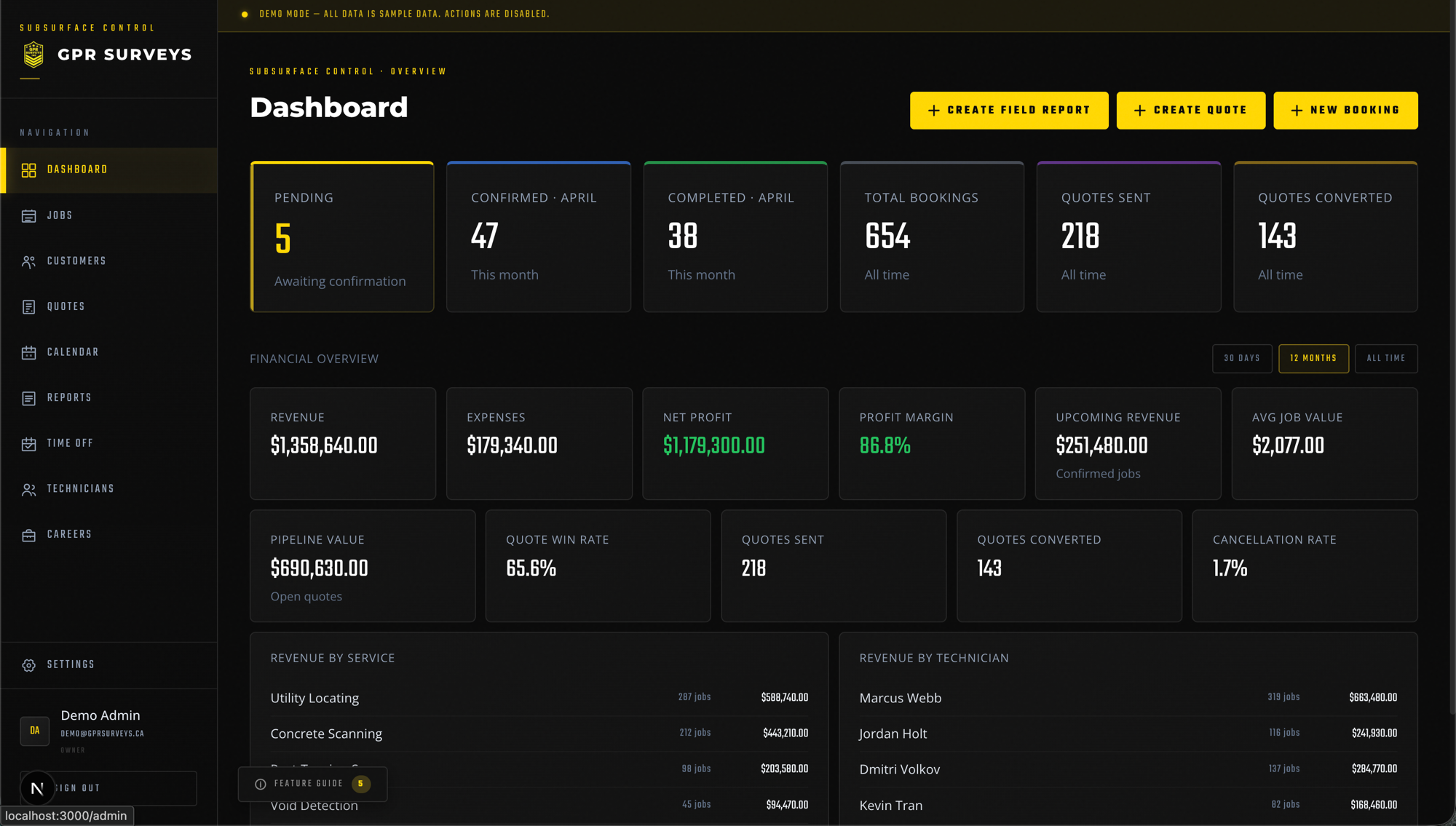1456x826 pixels.
Task: Open Settings in the sidebar
Action: coord(109,665)
